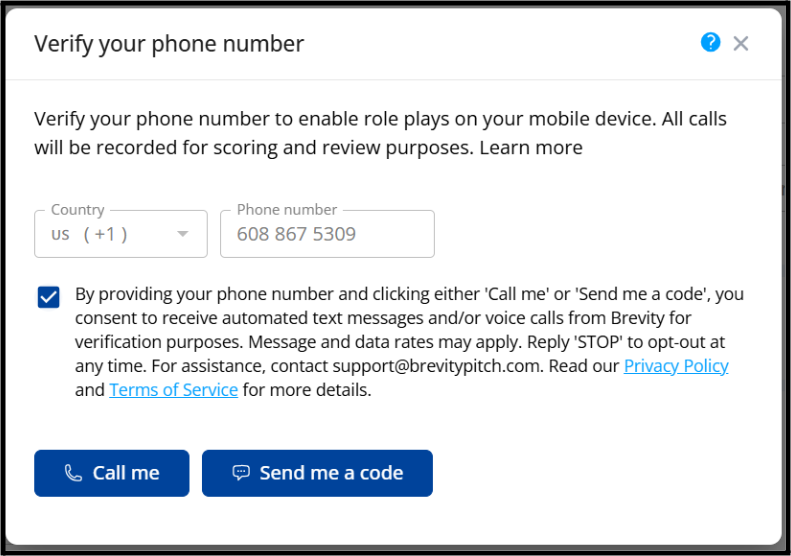791x556 pixels.
Task: Click the Call me button label
Action: point(126,473)
